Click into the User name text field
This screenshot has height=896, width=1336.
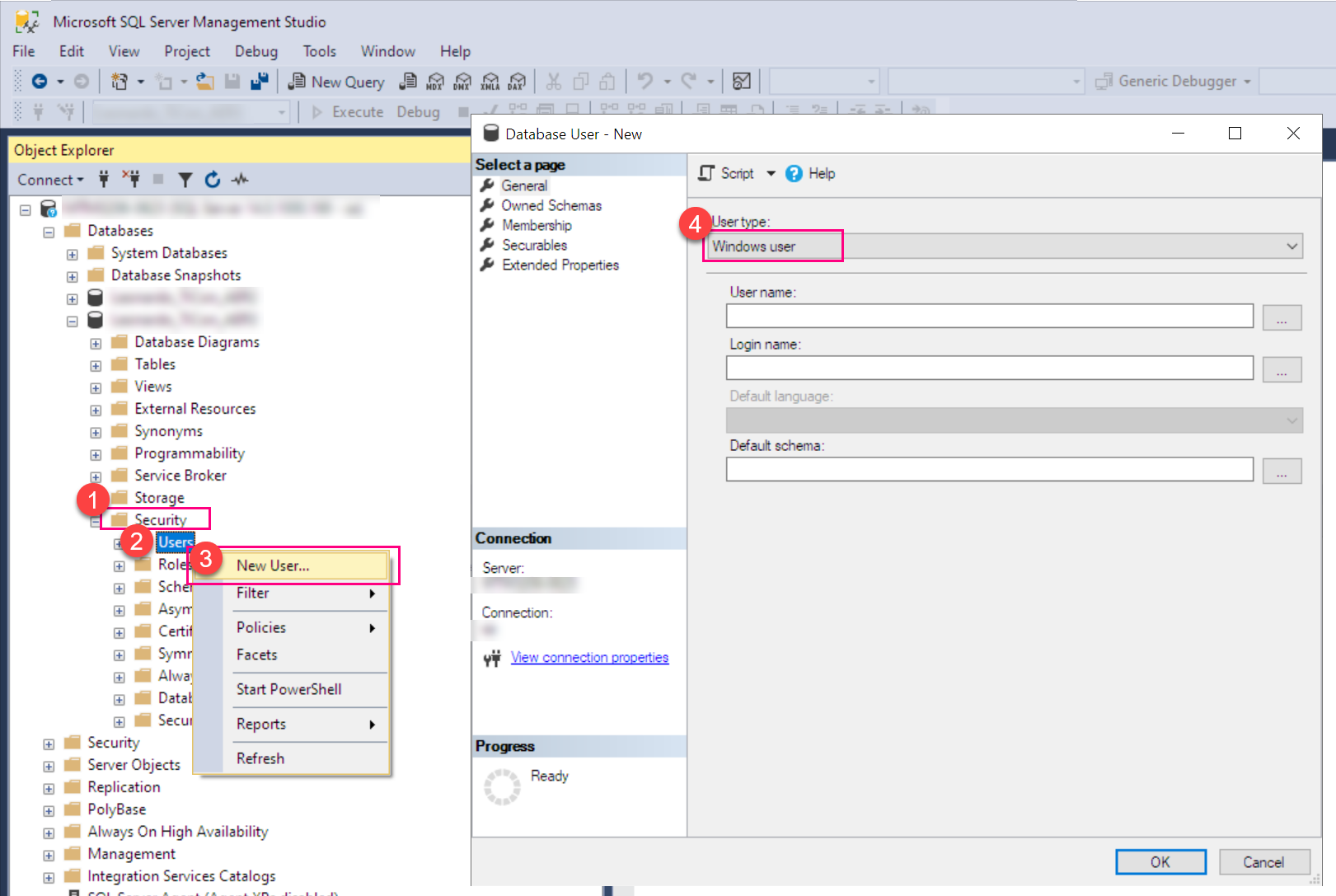click(989, 316)
